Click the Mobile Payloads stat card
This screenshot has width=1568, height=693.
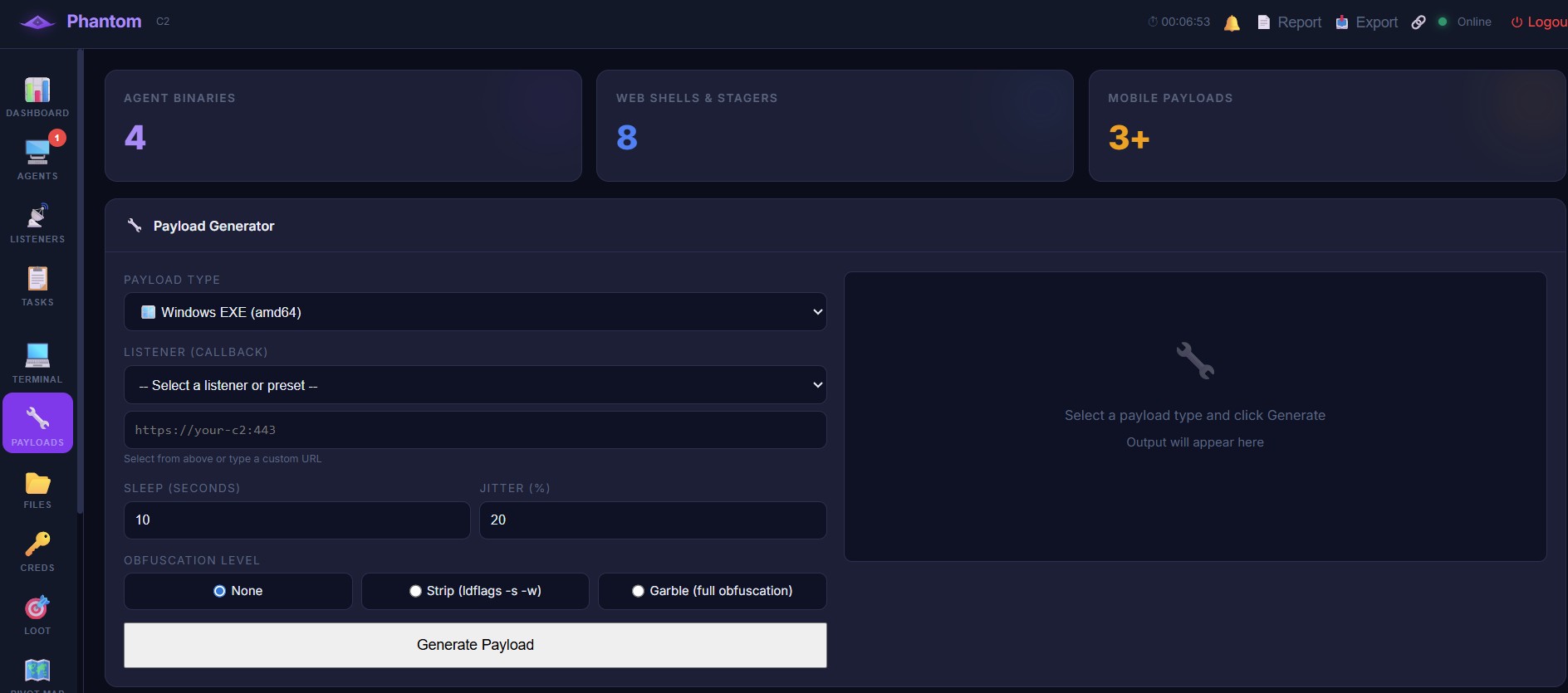click(x=1327, y=125)
